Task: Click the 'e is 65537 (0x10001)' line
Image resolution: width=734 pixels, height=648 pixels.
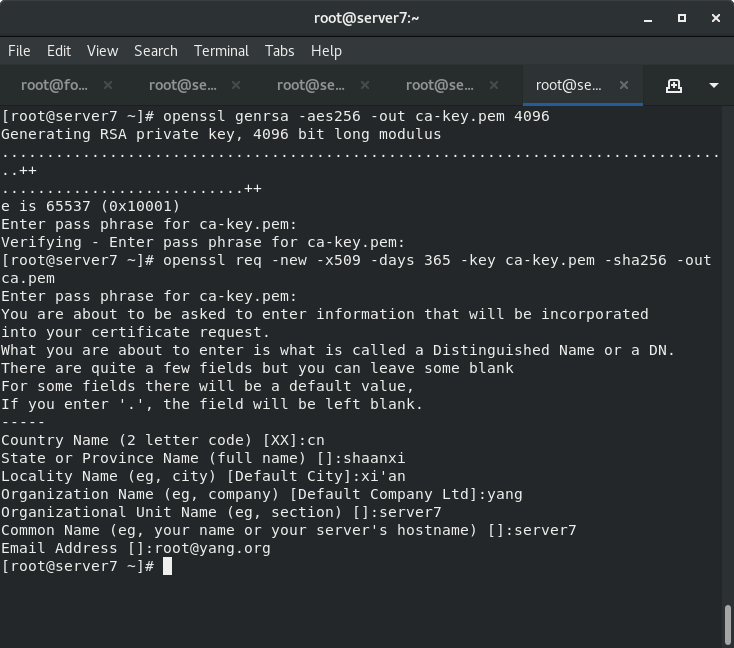Action: click(90, 206)
